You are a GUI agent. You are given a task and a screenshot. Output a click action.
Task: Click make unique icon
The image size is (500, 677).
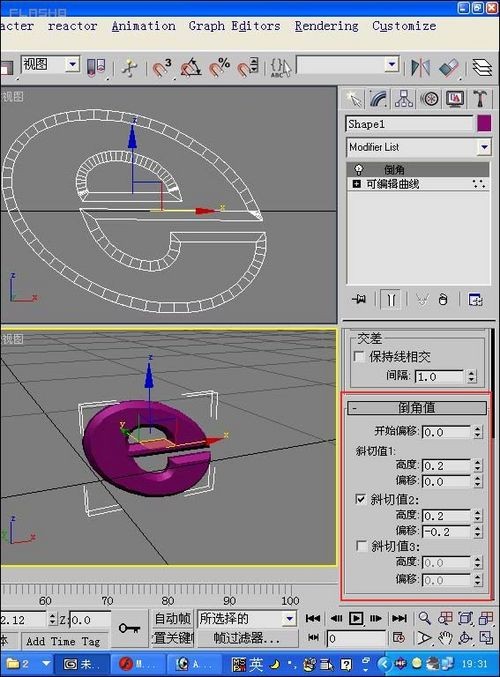click(422, 299)
